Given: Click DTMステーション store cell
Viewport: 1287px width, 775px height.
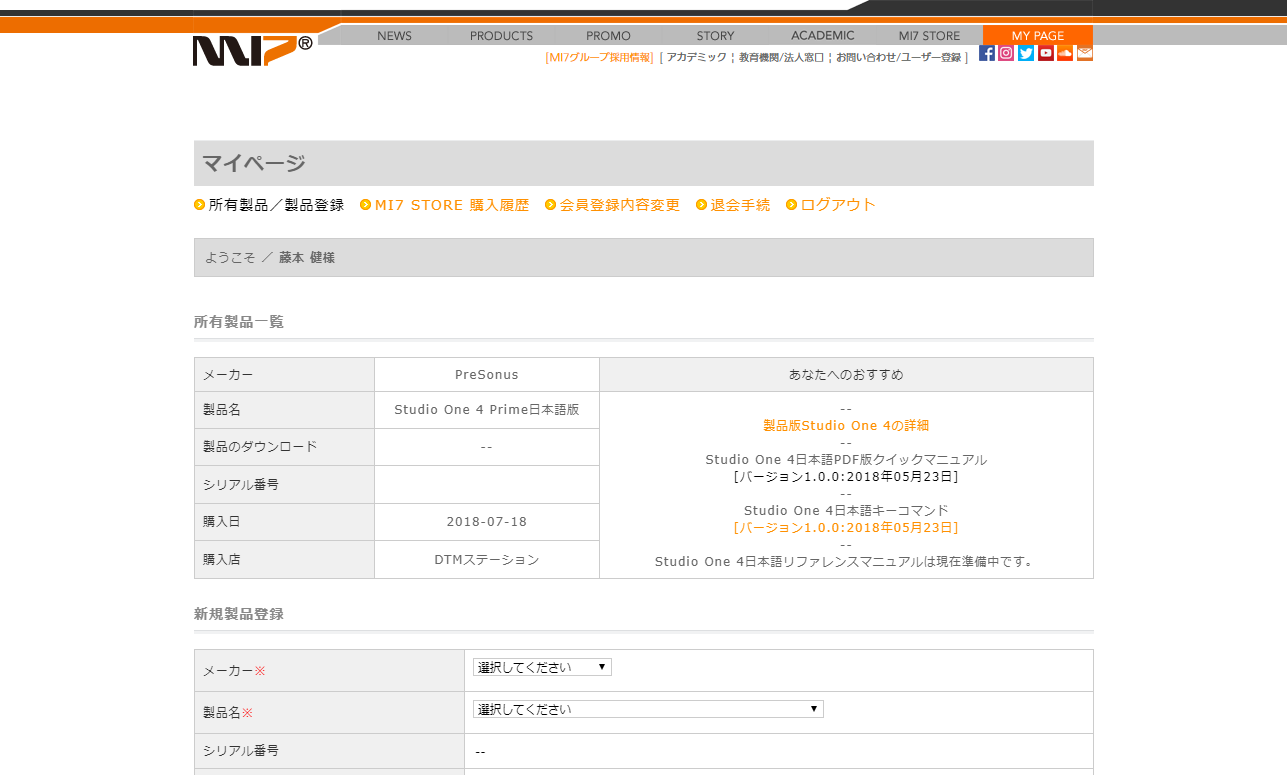Looking at the screenshot, I should click(x=487, y=560).
